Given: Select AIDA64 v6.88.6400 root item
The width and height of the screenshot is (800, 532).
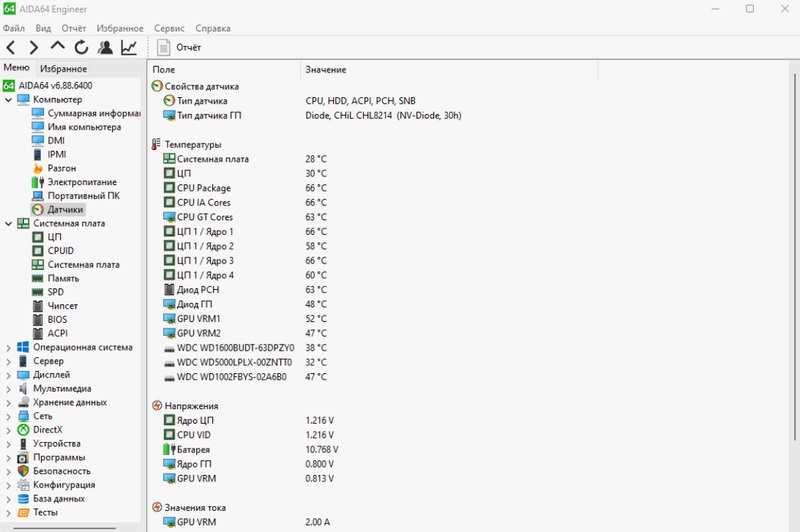Looking at the screenshot, I should click(x=56, y=86).
